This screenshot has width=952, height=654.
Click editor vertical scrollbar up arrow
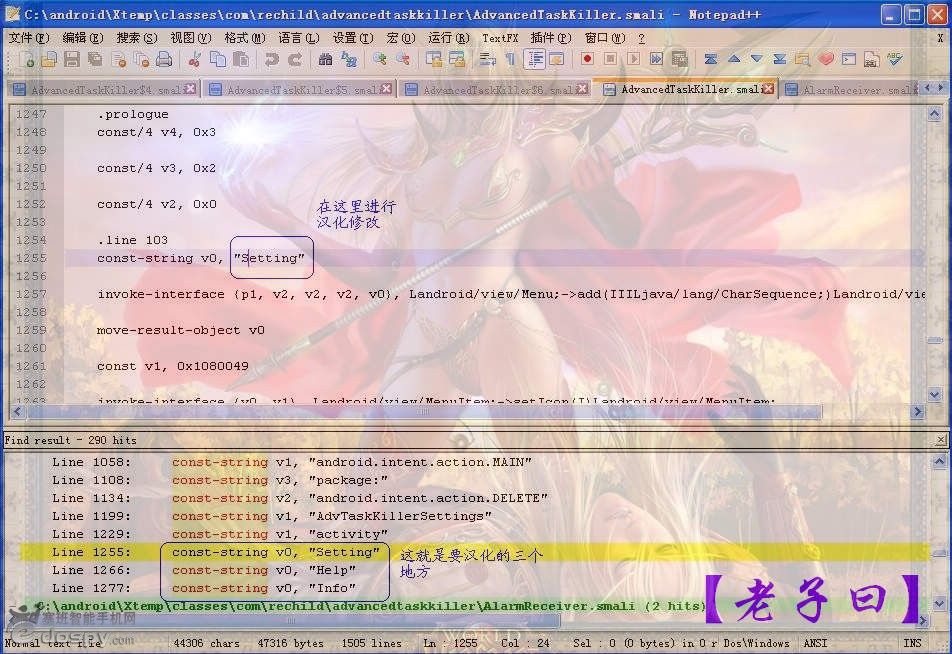coord(934,114)
